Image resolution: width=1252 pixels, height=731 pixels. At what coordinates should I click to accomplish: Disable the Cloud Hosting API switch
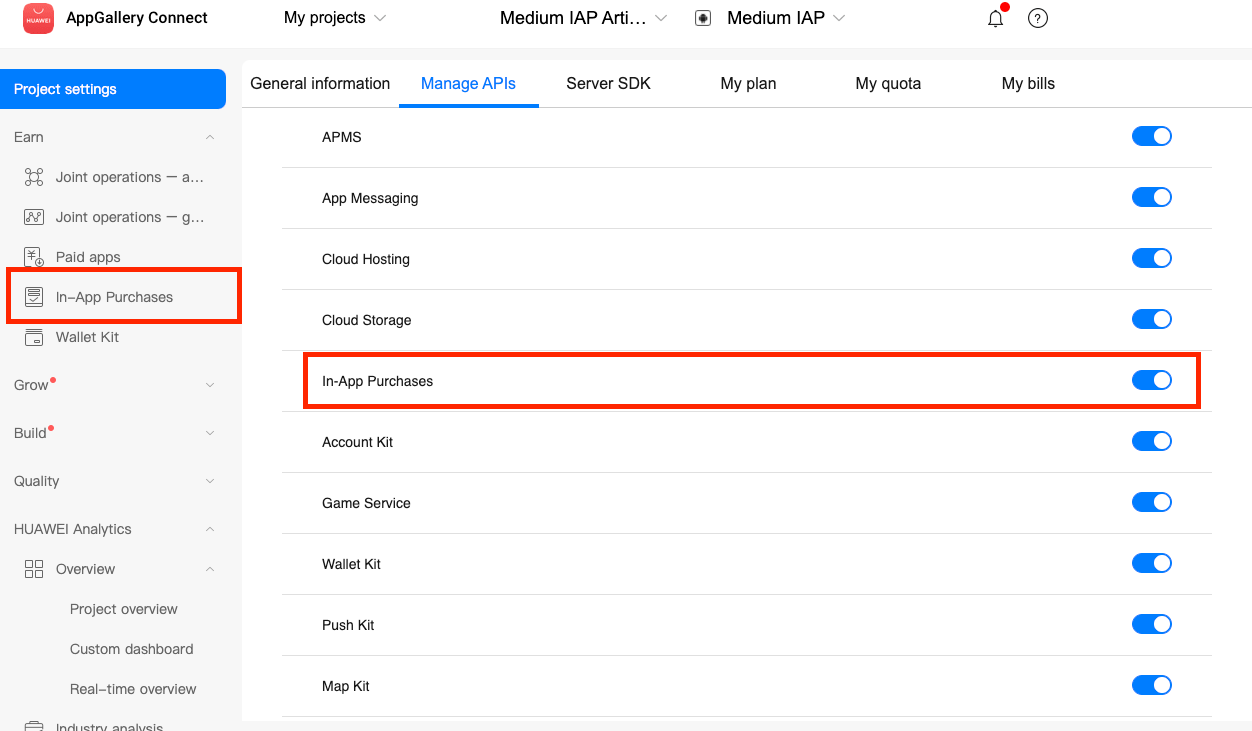pos(1152,258)
